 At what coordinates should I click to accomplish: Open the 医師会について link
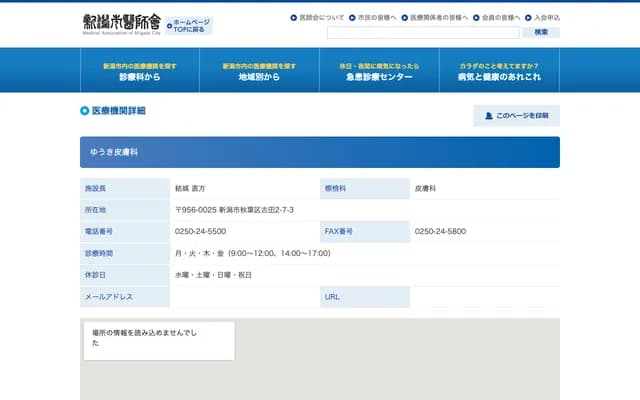coord(322,18)
